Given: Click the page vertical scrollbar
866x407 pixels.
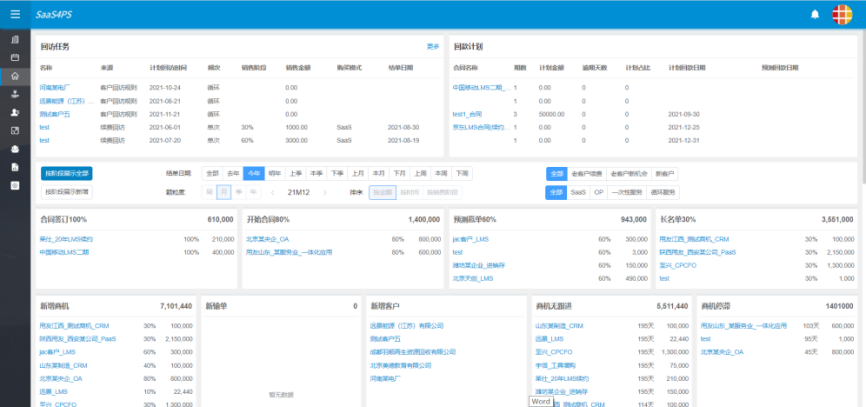Looking at the screenshot, I should pyautogui.click(x=863, y=108).
